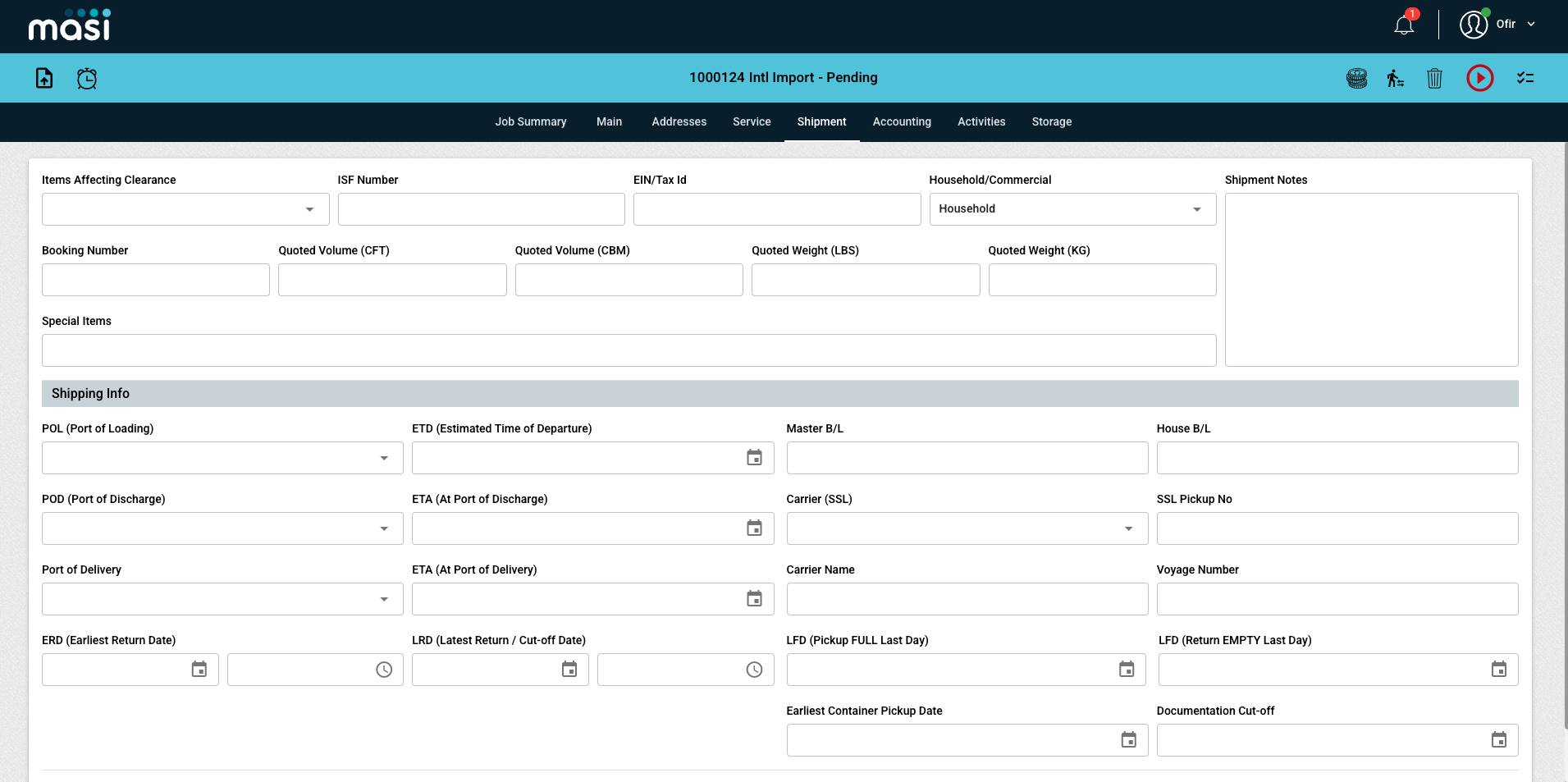Click inside the Booking Number field
Image resolution: width=1568 pixels, height=782 pixels.
[155, 279]
